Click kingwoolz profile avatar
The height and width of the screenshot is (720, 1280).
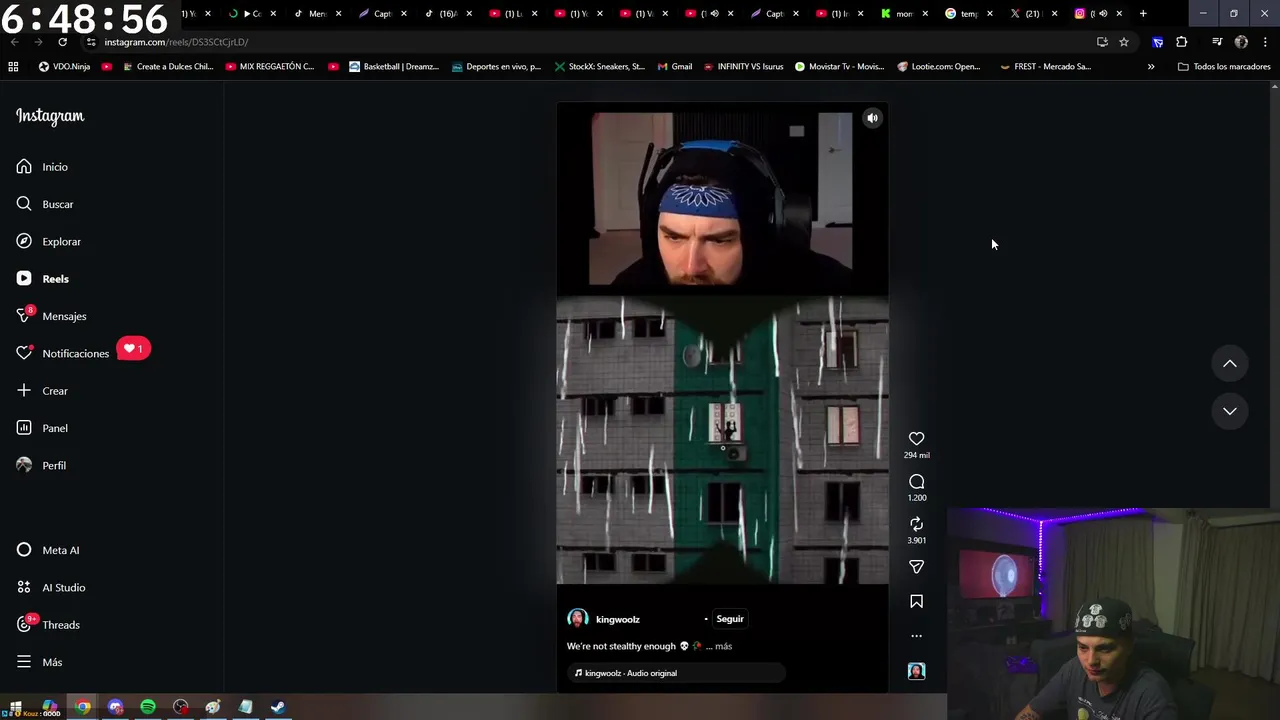[578, 619]
